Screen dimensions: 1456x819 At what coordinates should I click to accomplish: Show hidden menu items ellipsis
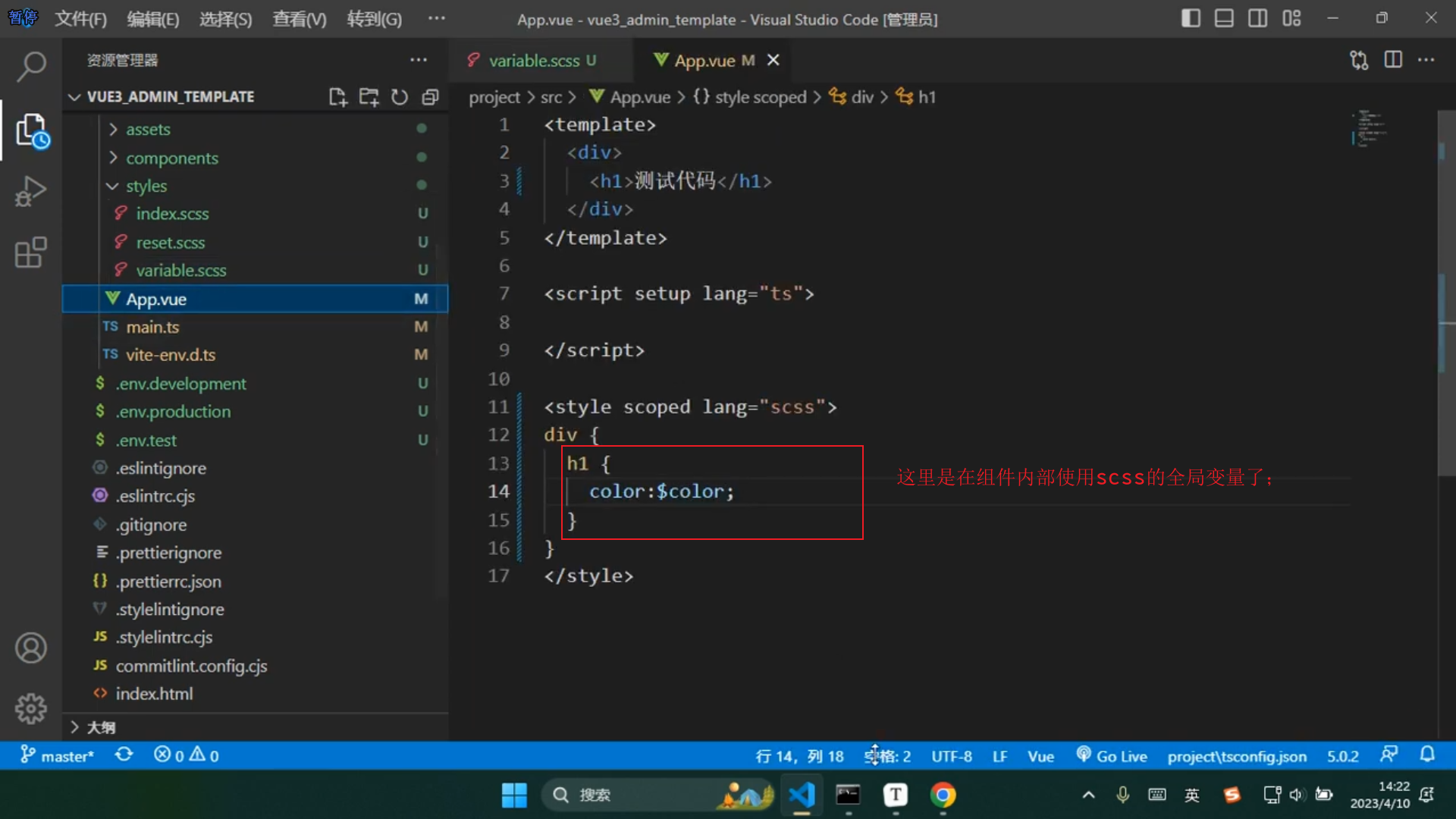point(437,18)
